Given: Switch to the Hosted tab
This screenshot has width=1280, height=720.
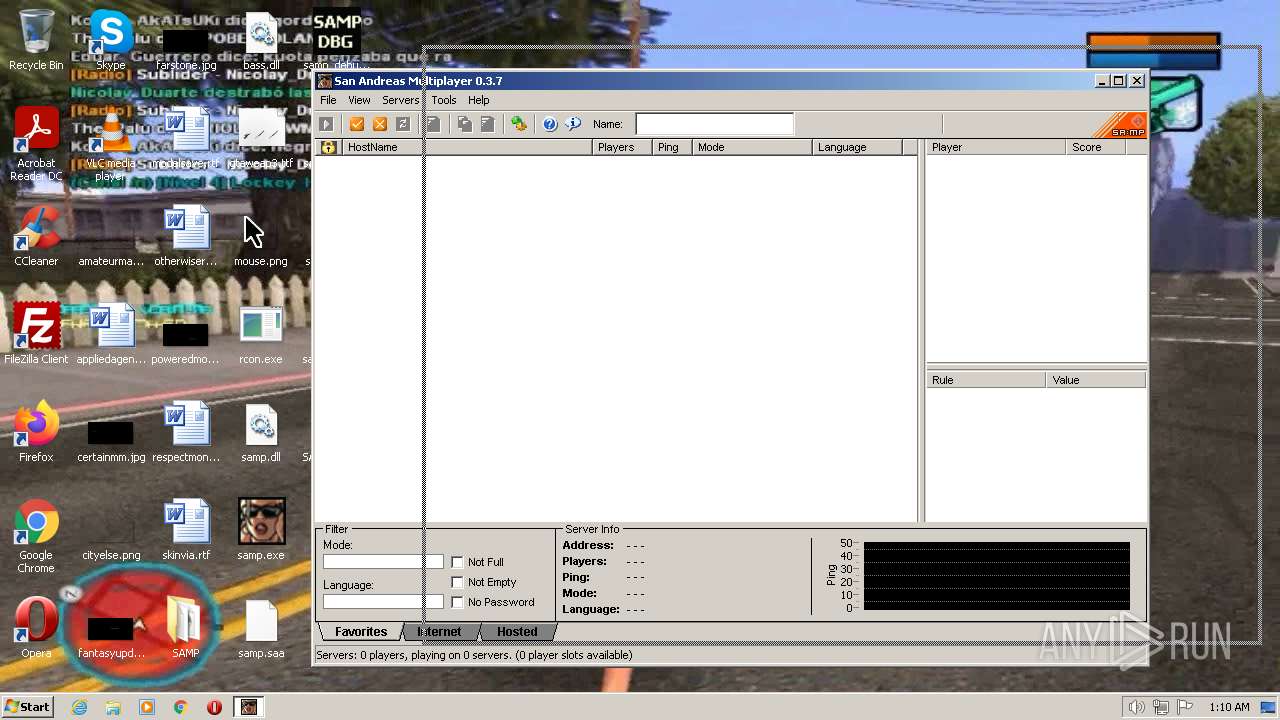Looking at the screenshot, I should tap(517, 632).
